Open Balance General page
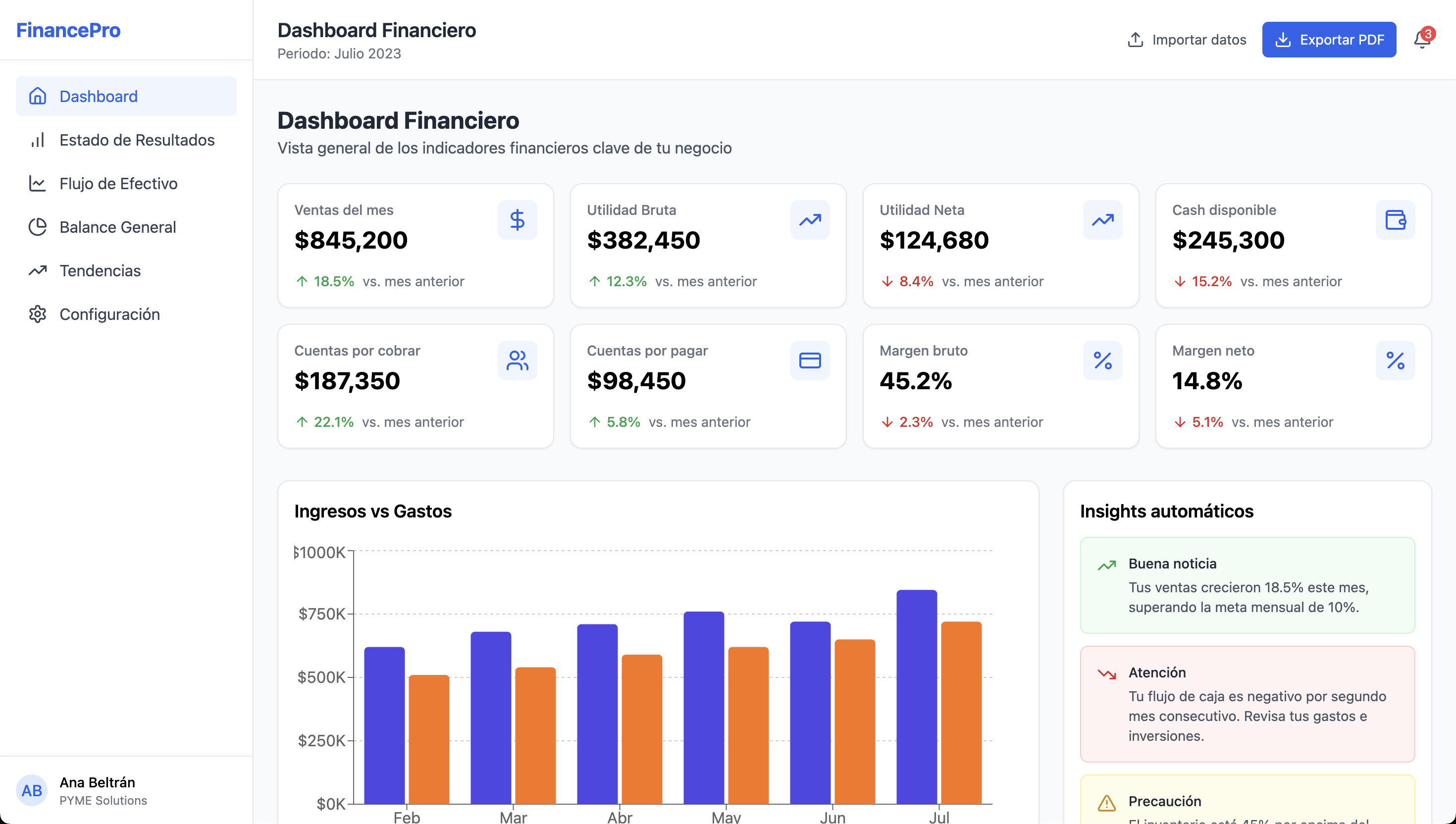The image size is (1456, 824). point(117,227)
